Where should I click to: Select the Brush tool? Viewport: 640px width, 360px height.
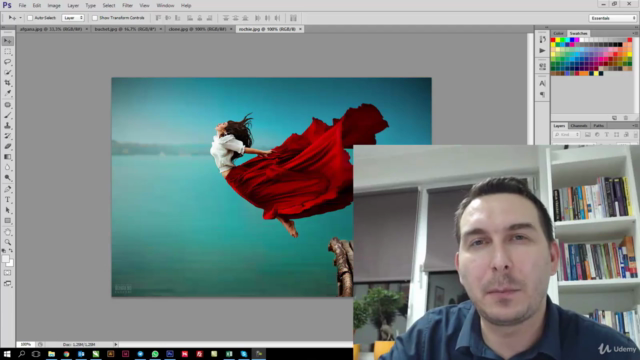pyautogui.click(x=8, y=116)
